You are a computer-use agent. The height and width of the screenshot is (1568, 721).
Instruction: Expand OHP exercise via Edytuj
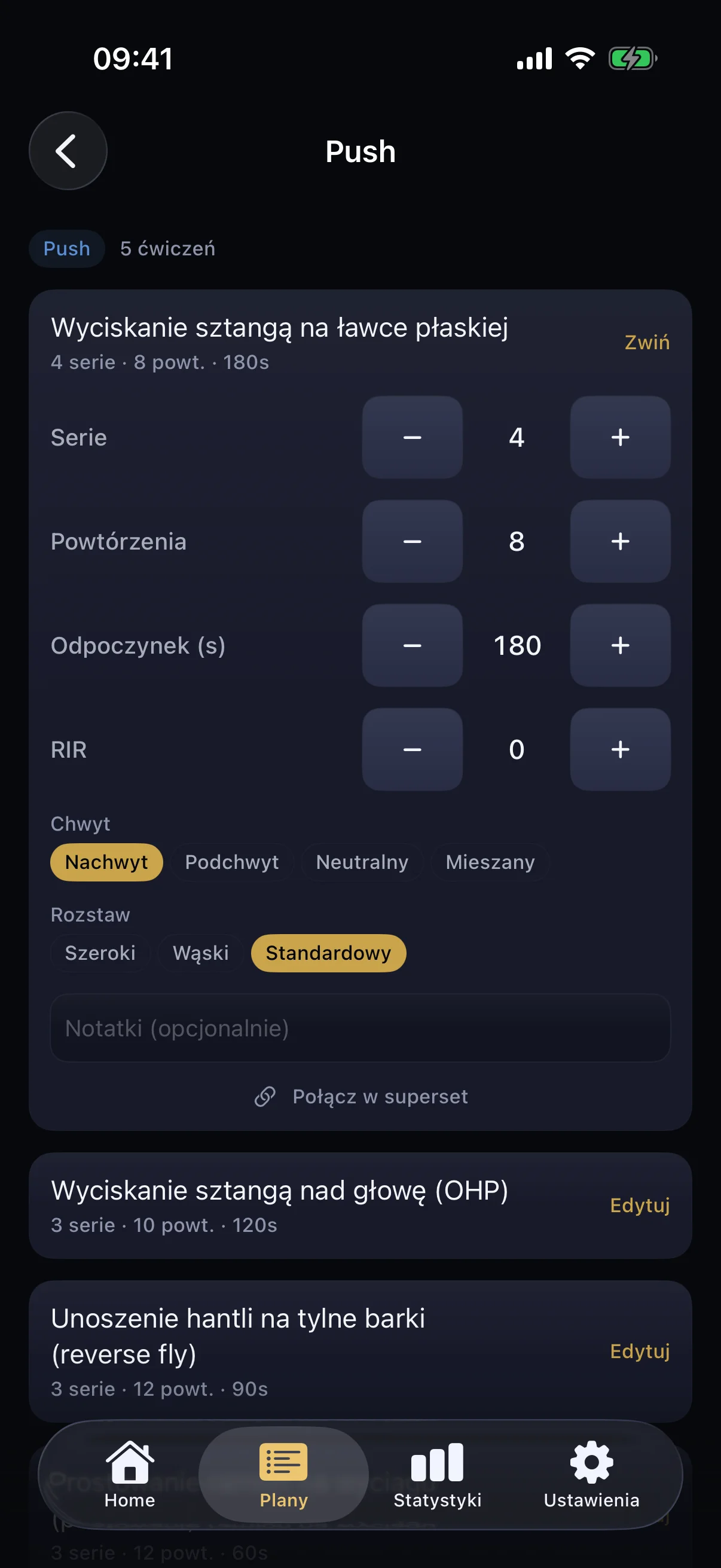click(640, 1205)
